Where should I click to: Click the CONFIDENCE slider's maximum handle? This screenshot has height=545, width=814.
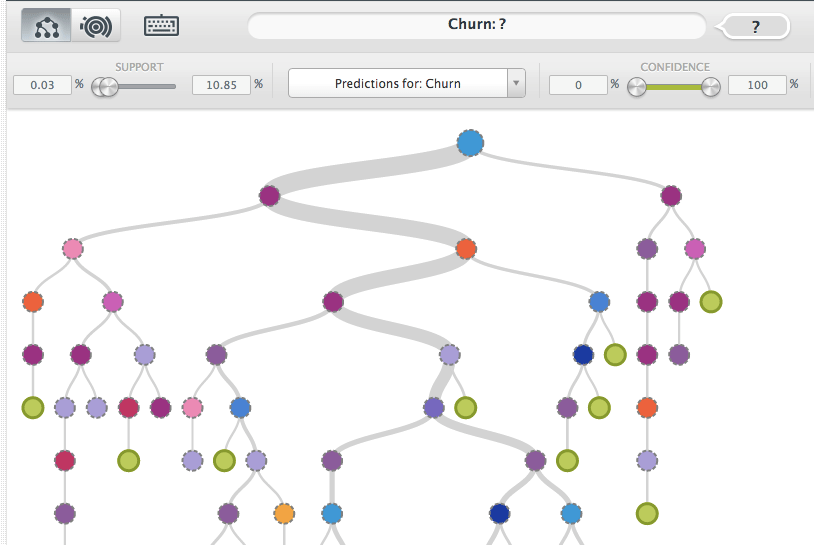tap(711, 87)
